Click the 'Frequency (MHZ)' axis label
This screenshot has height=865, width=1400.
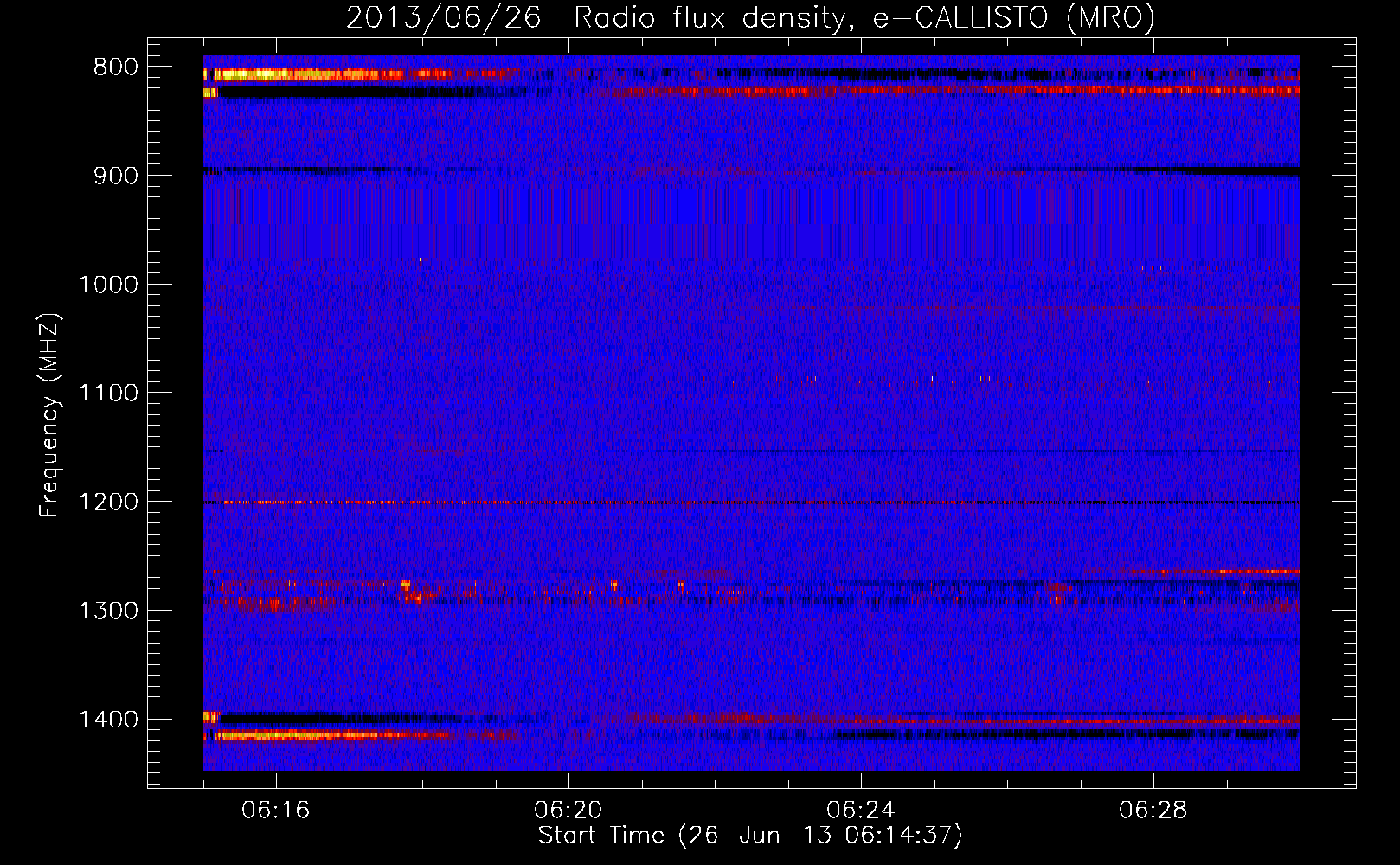click(x=49, y=415)
